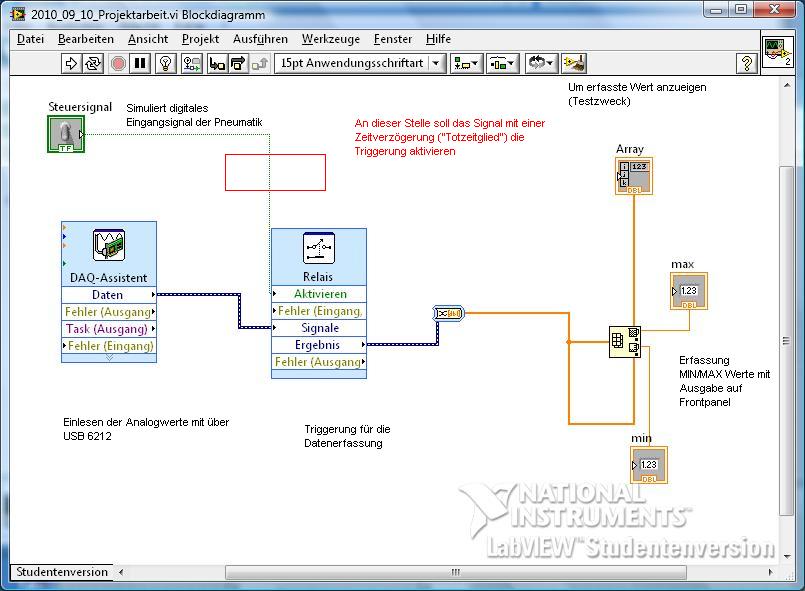Viewport: 805px width, 591px height.
Task: Open the Werkzeuge menu
Action: pyautogui.click(x=331, y=39)
